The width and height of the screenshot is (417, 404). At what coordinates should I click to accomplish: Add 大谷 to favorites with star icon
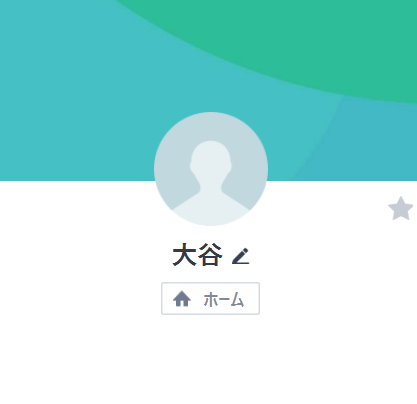click(401, 209)
